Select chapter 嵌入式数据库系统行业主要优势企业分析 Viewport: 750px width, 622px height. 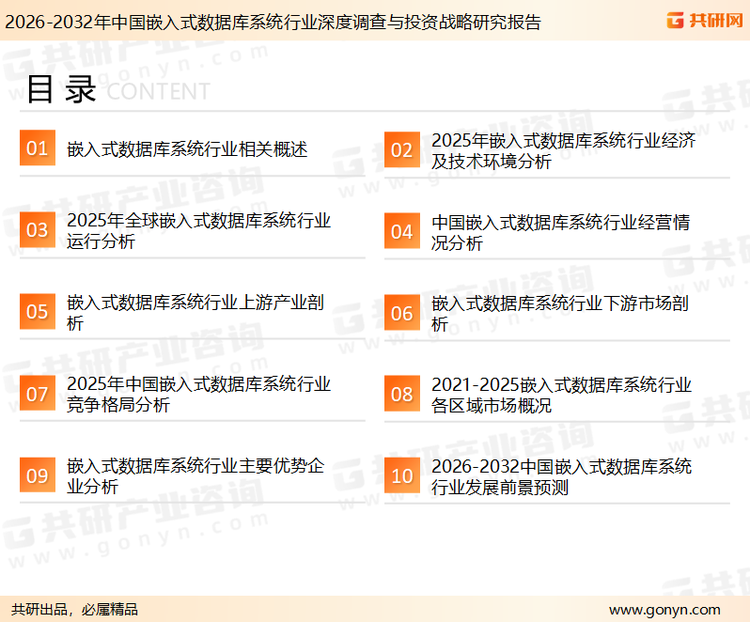[195, 476]
